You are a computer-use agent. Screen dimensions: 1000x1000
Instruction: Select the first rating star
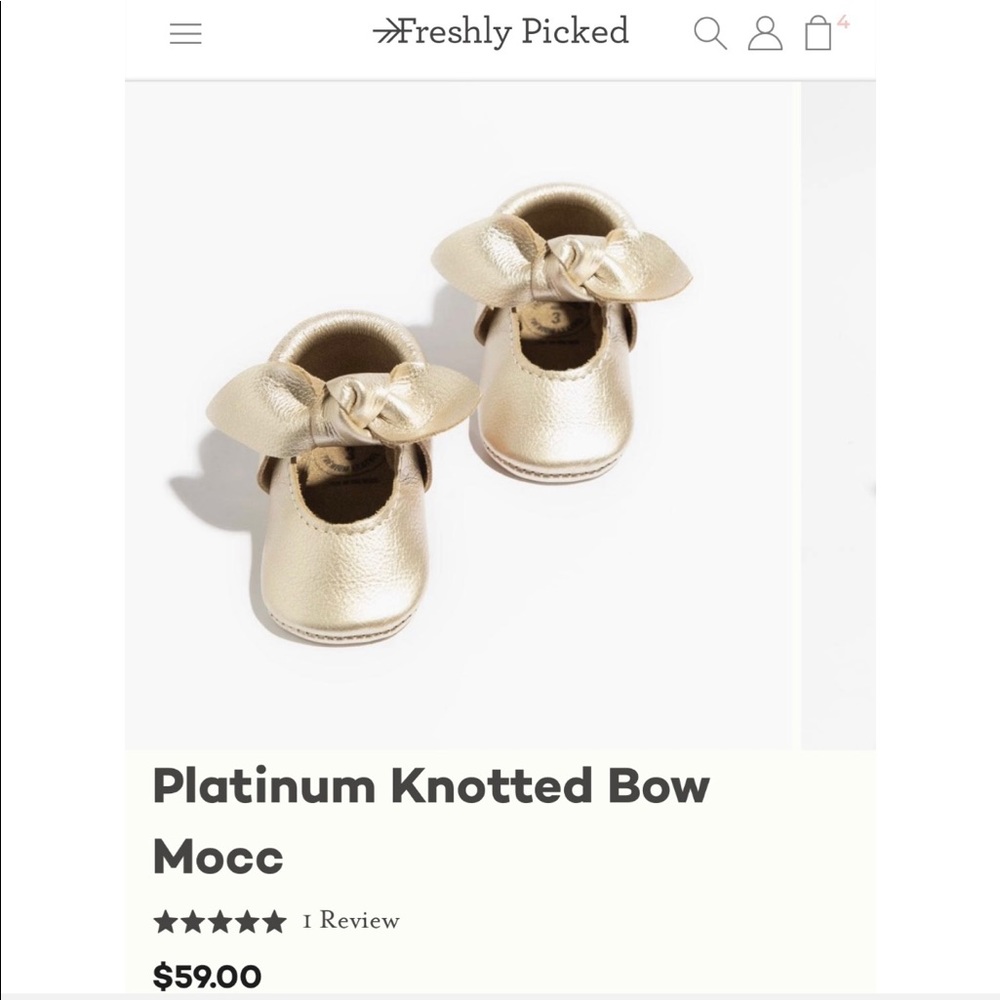[165, 919]
